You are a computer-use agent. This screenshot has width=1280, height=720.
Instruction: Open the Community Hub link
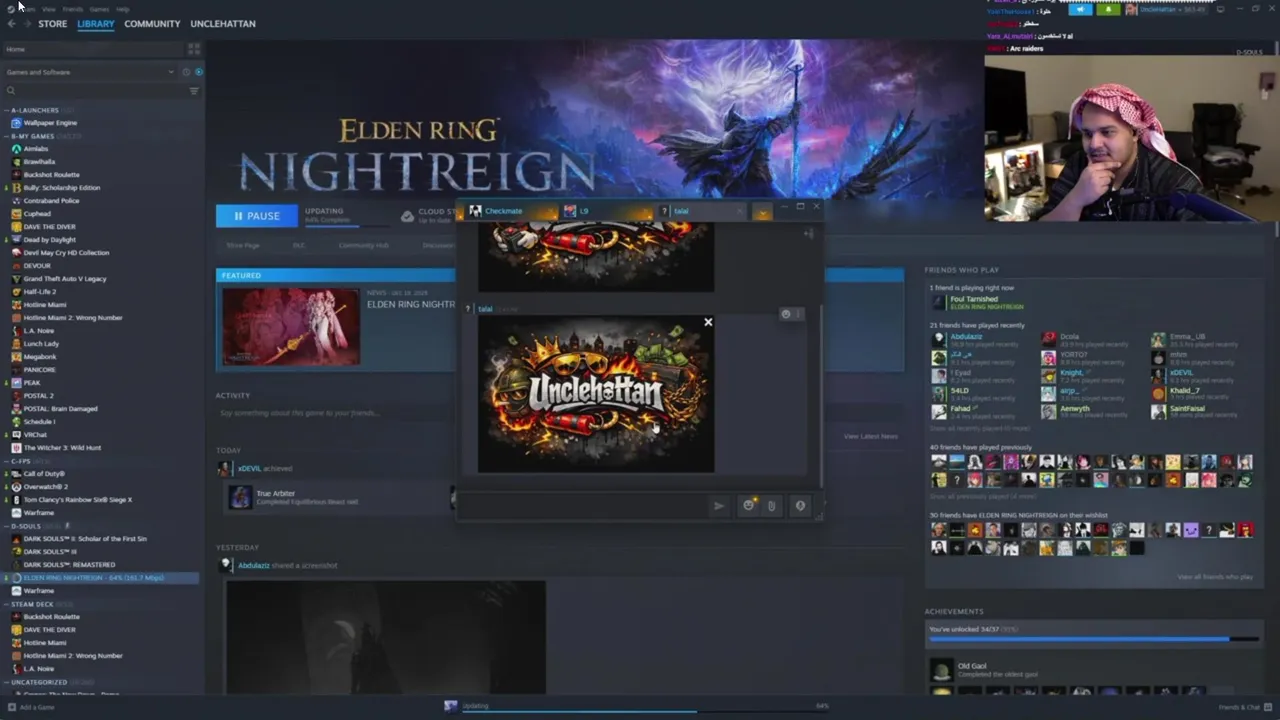363,245
